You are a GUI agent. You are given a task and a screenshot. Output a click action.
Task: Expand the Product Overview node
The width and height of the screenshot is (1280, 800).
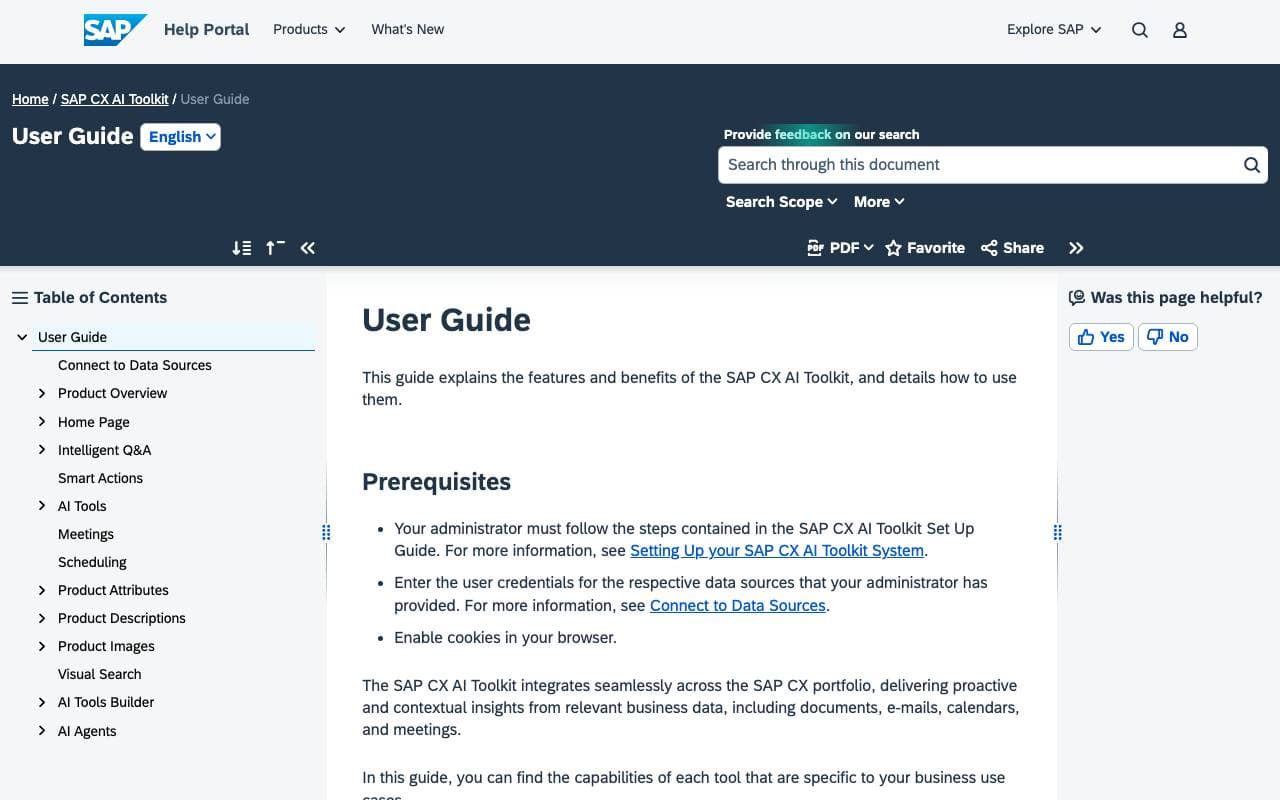42,393
